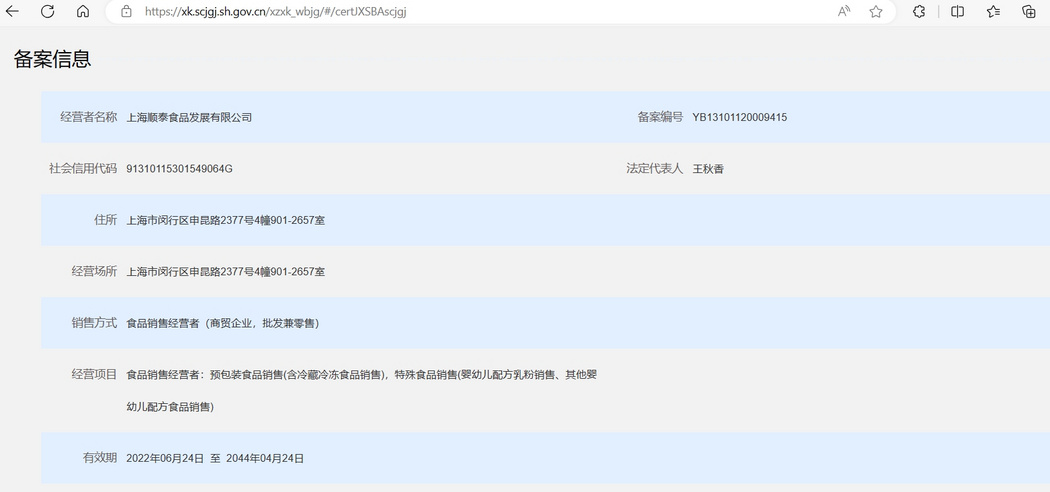Open the browser extensions menu
Image resolution: width=1050 pixels, height=492 pixels.
point(919,11)
